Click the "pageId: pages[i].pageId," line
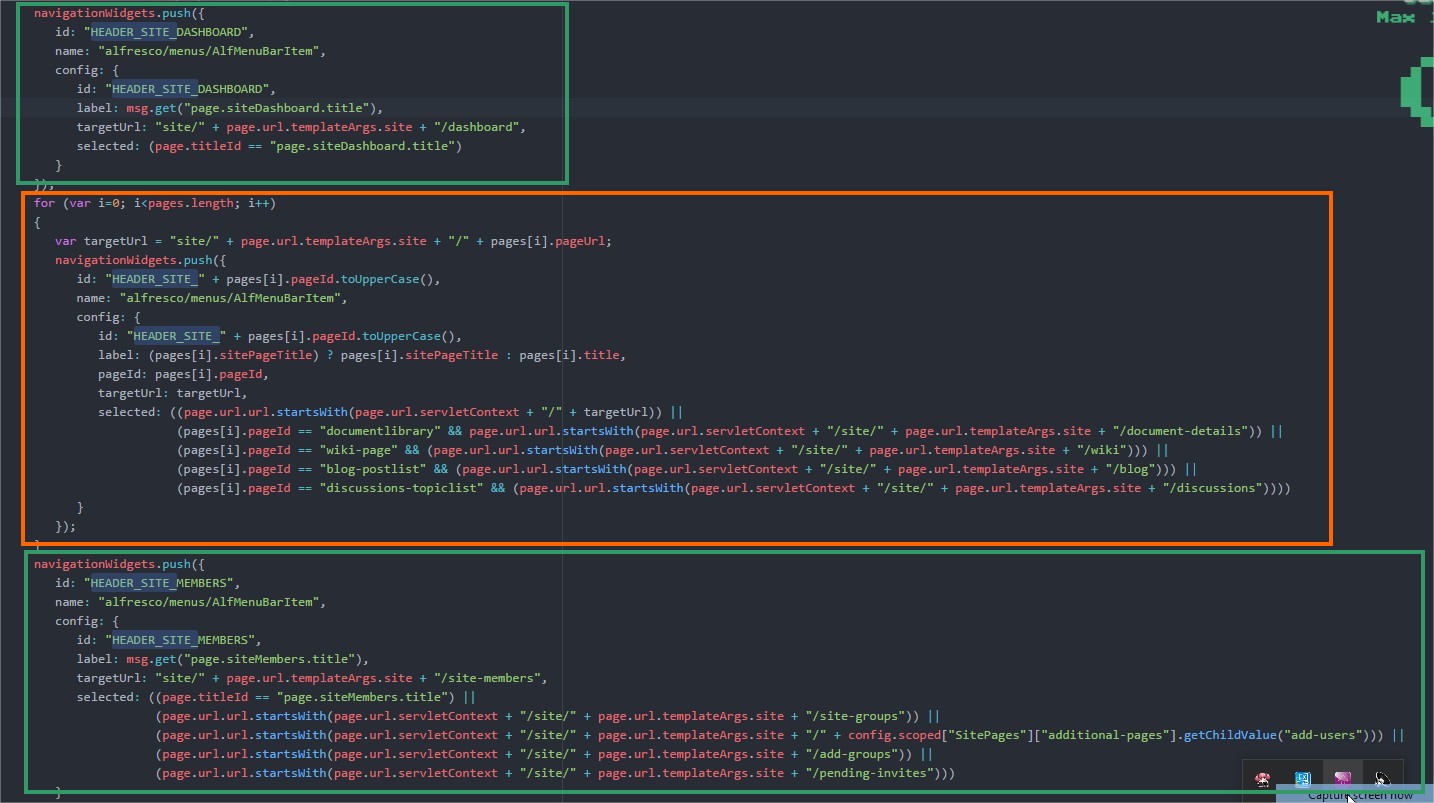The image size is (1434, 803). (183, 374)
